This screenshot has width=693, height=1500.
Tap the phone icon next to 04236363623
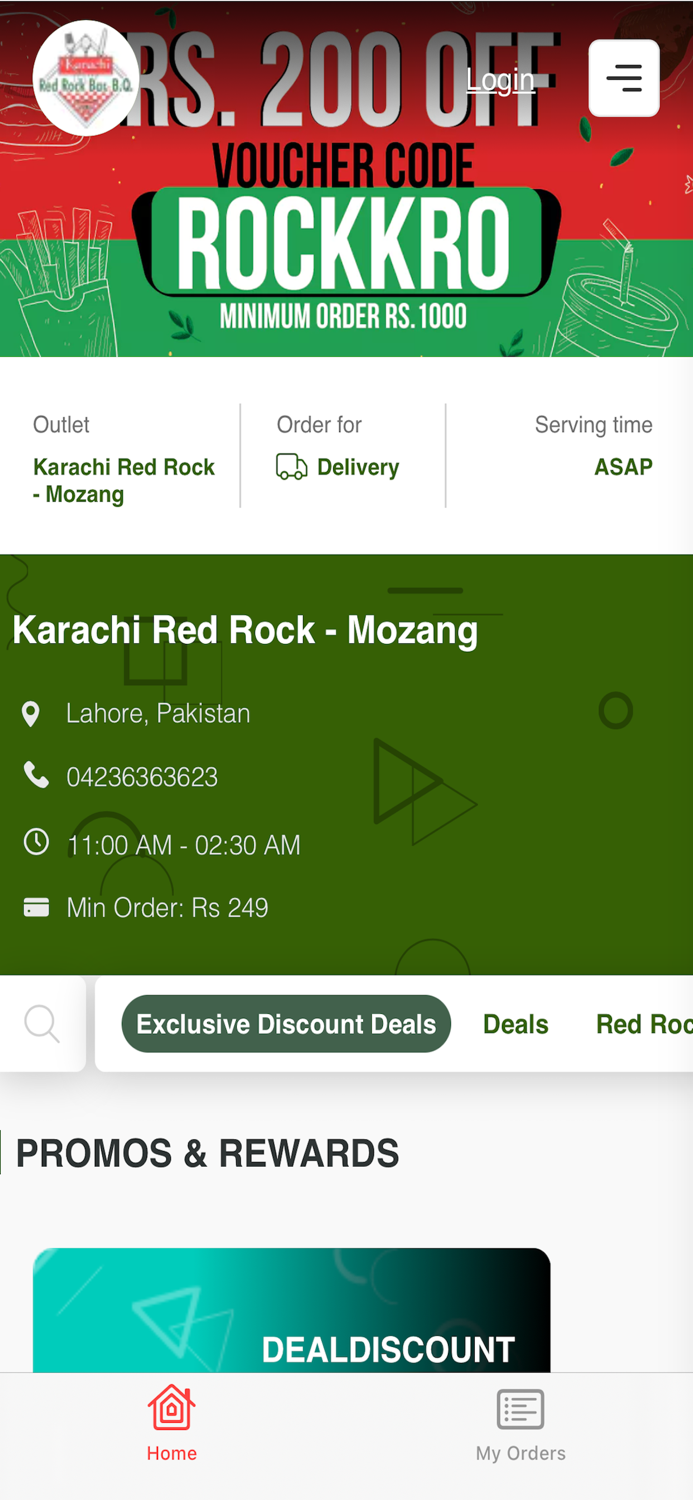(36, 775)
